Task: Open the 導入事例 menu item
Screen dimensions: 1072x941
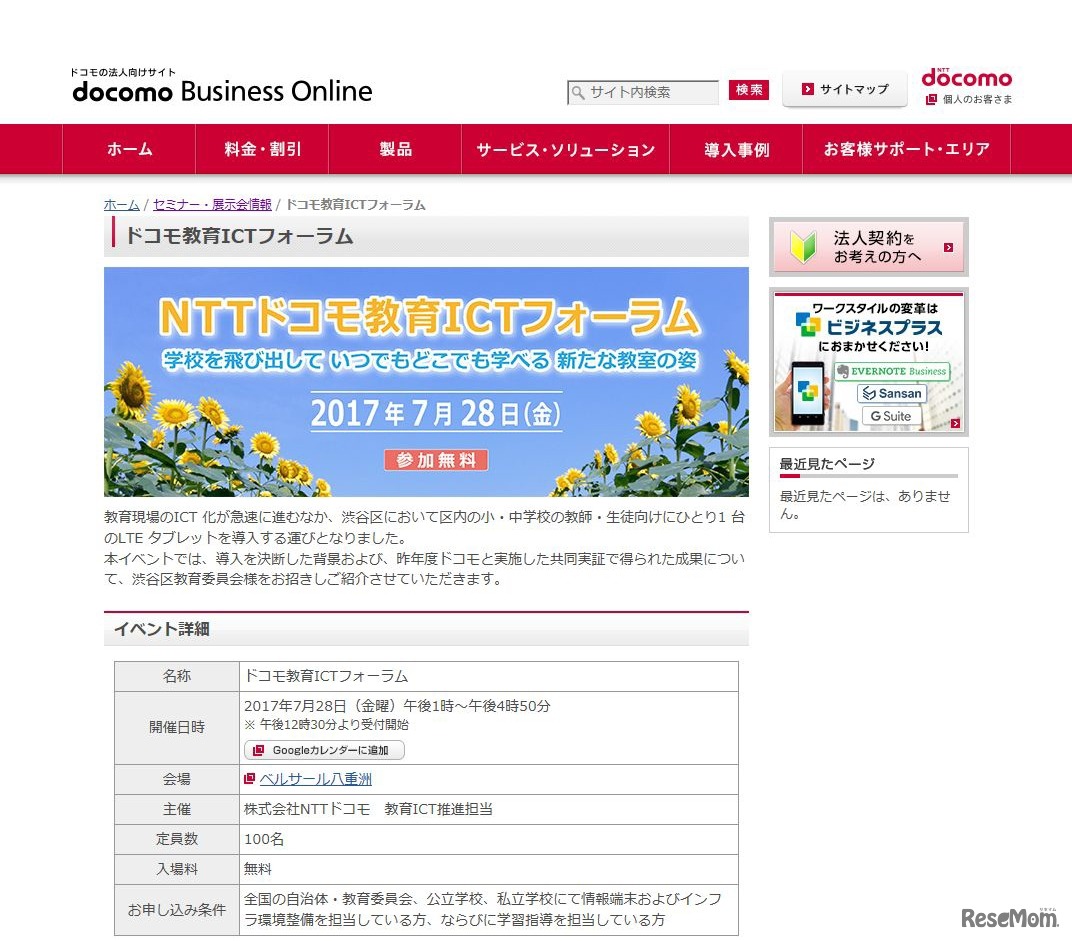Action: [x=736, y=149]
